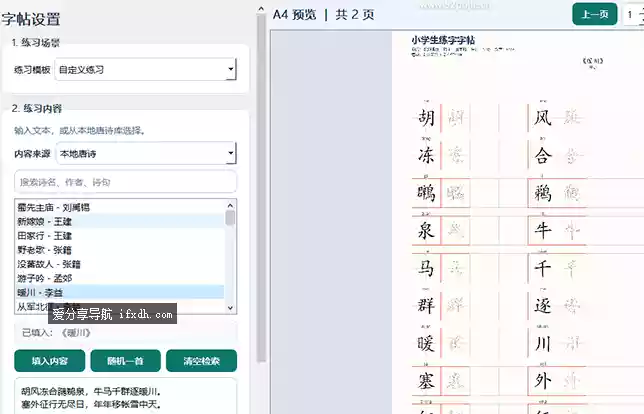Click the poem list scroll-up arrow
Screen dimensions: 644x414
tap(230, 205)
